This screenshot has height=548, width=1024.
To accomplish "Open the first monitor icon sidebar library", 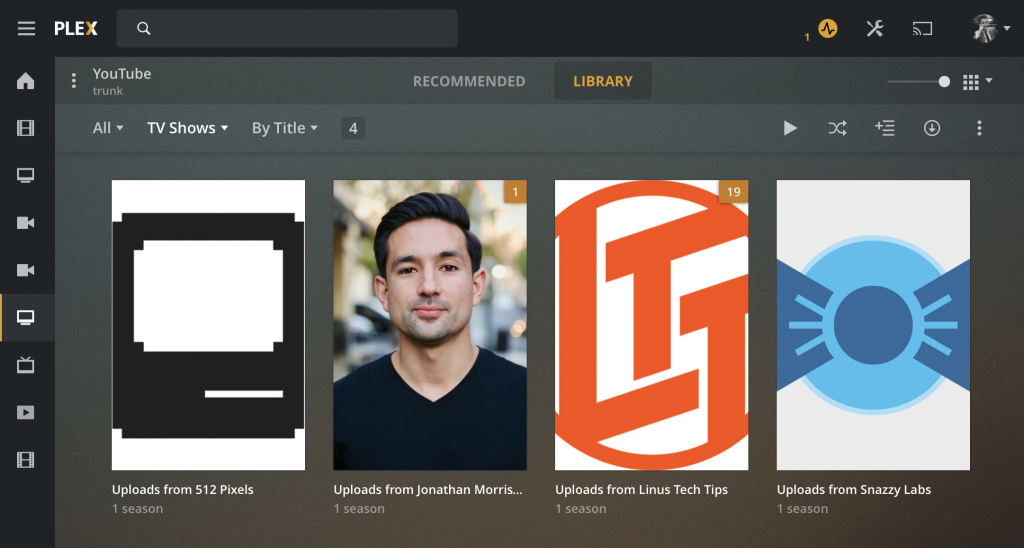I will click(x=25, y=176).
